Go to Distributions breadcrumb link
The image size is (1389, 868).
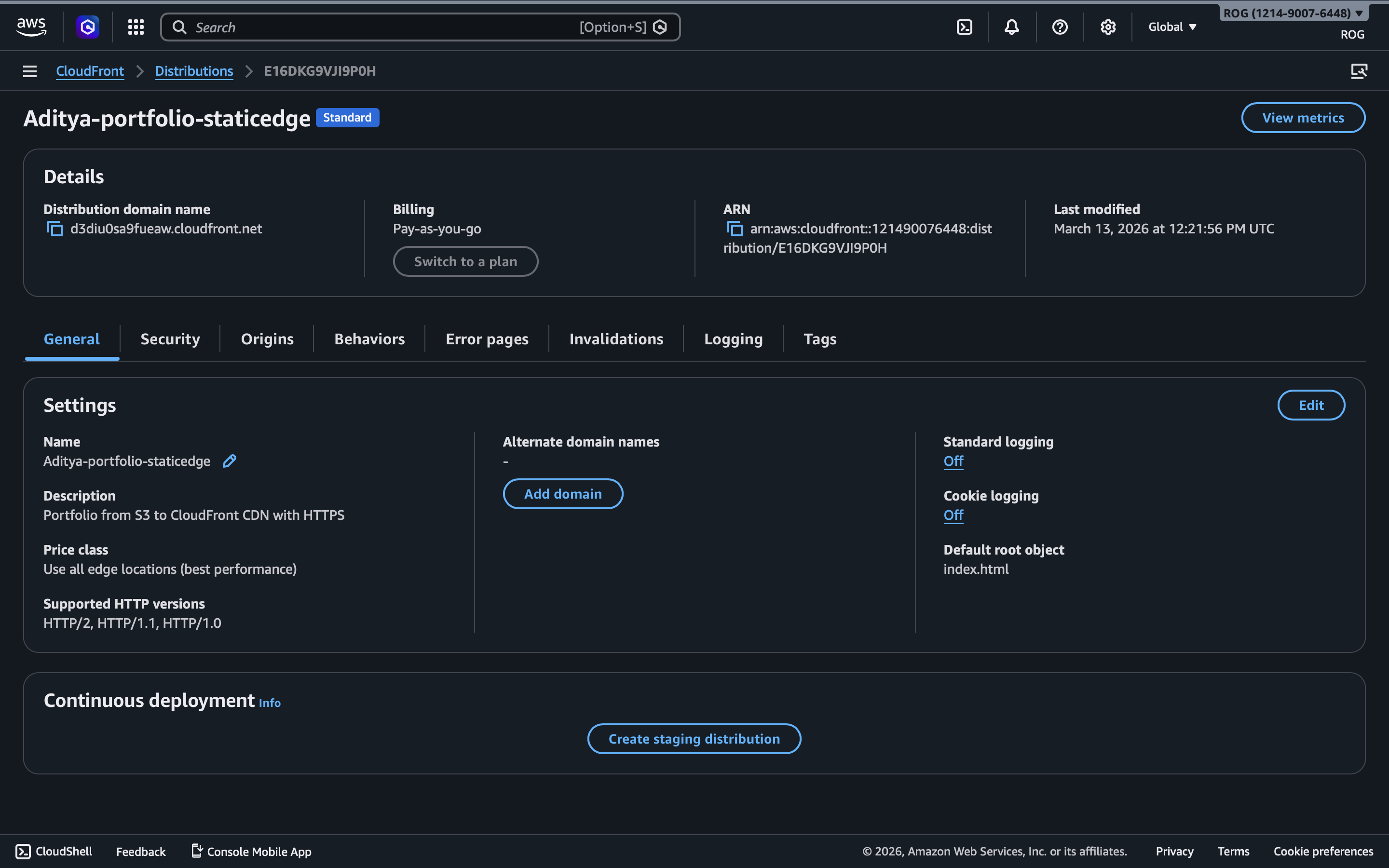(x=194, y=71)
